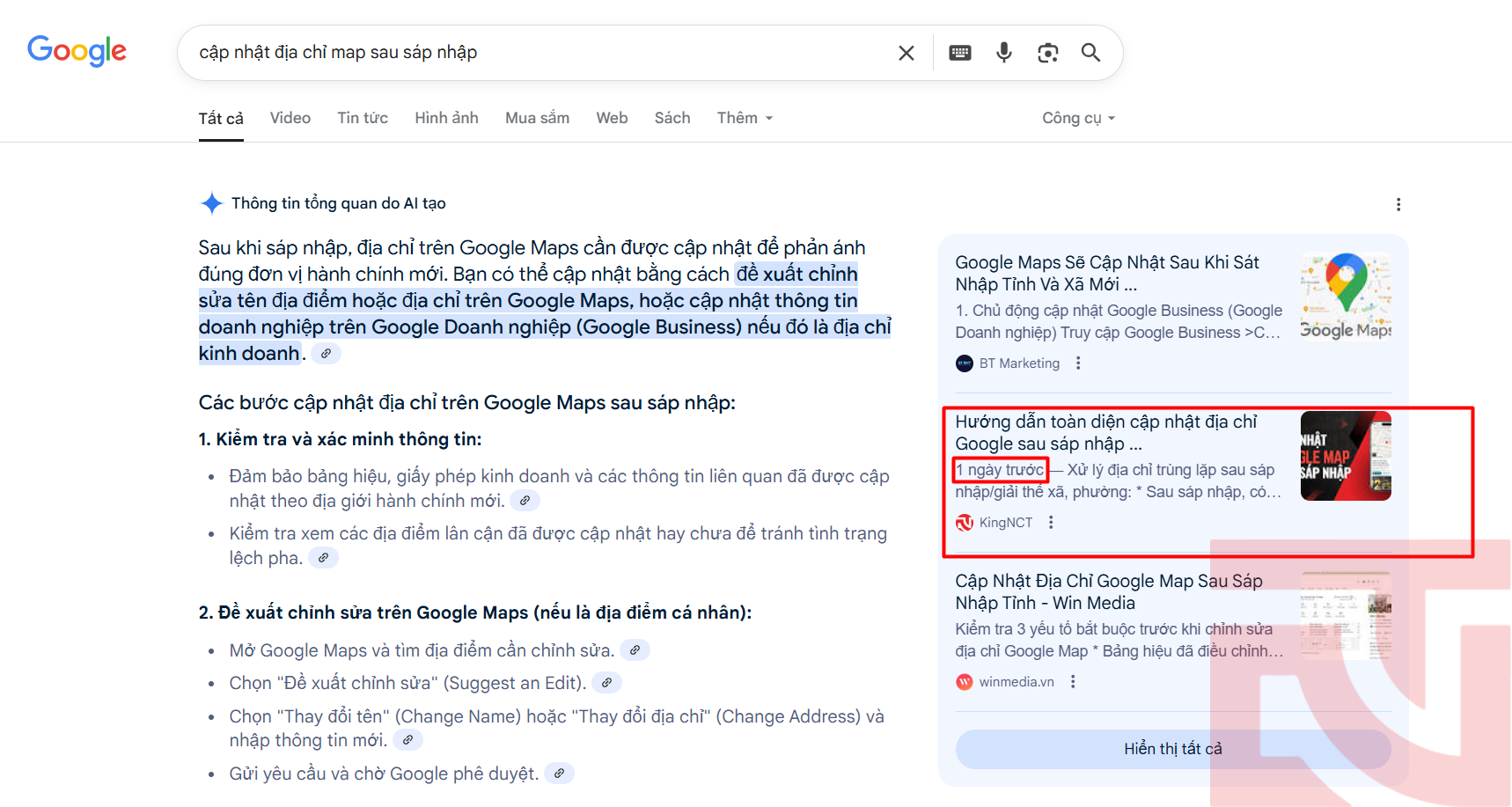Open AI overview three-dot options menu
The height and width of the screenshot is (807, 1512).
1398,204
